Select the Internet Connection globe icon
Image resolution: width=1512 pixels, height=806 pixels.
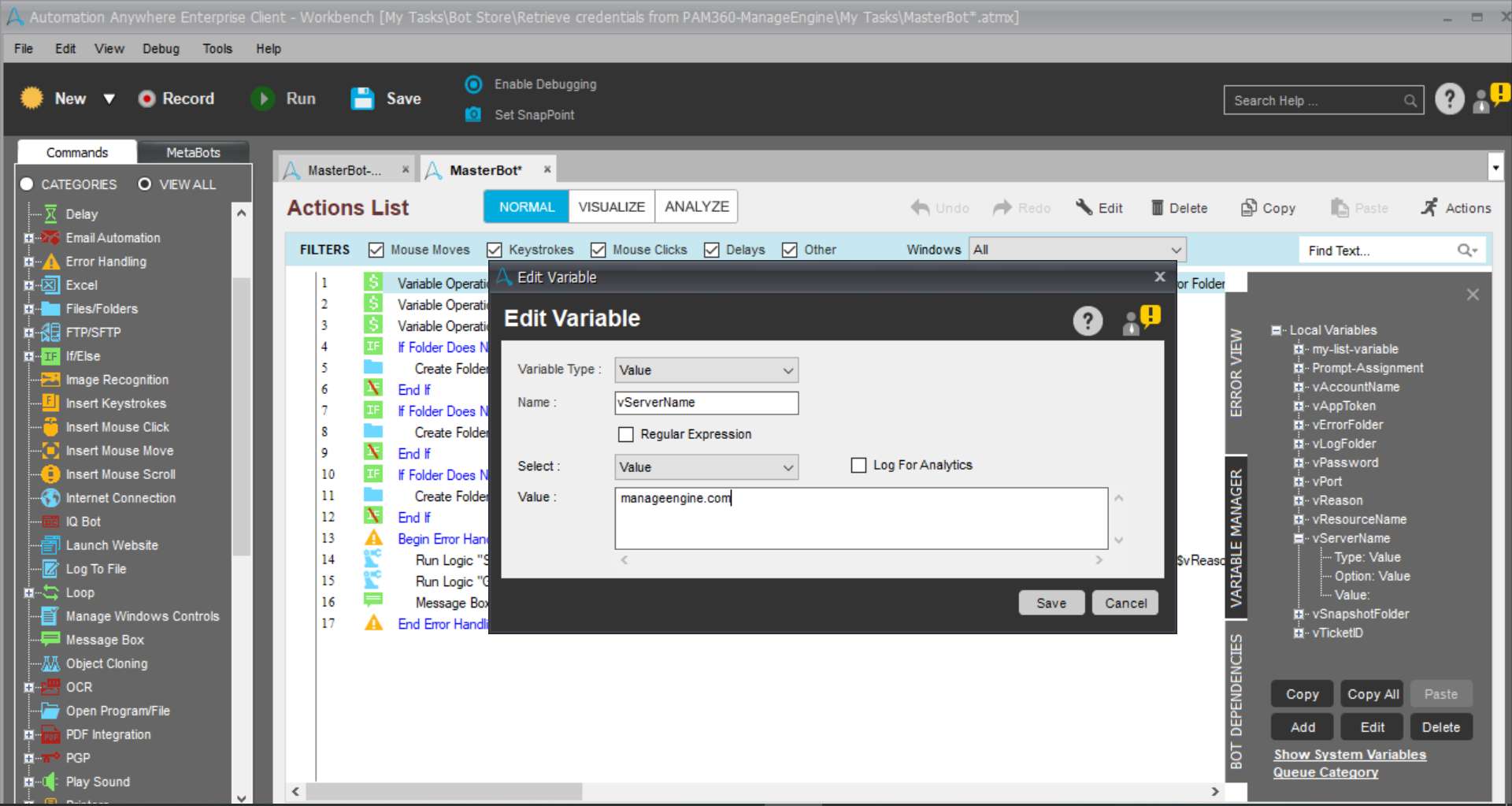(50, 498)
